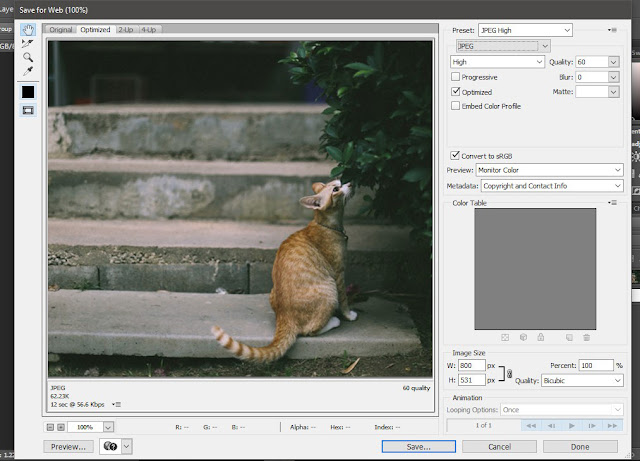Open the JPEG file format dropdown
Viewport: 640px width, 461px height.
pos(503,46)
